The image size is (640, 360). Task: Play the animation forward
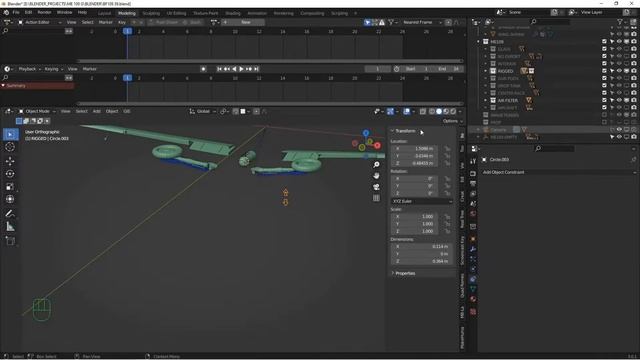pyautogui.click(x=241, y=69)
